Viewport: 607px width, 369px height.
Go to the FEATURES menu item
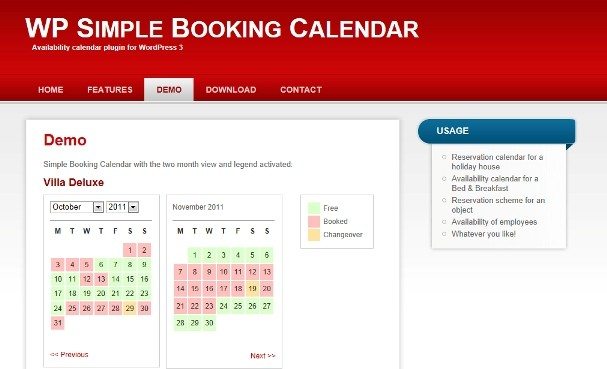coord(110,90)
